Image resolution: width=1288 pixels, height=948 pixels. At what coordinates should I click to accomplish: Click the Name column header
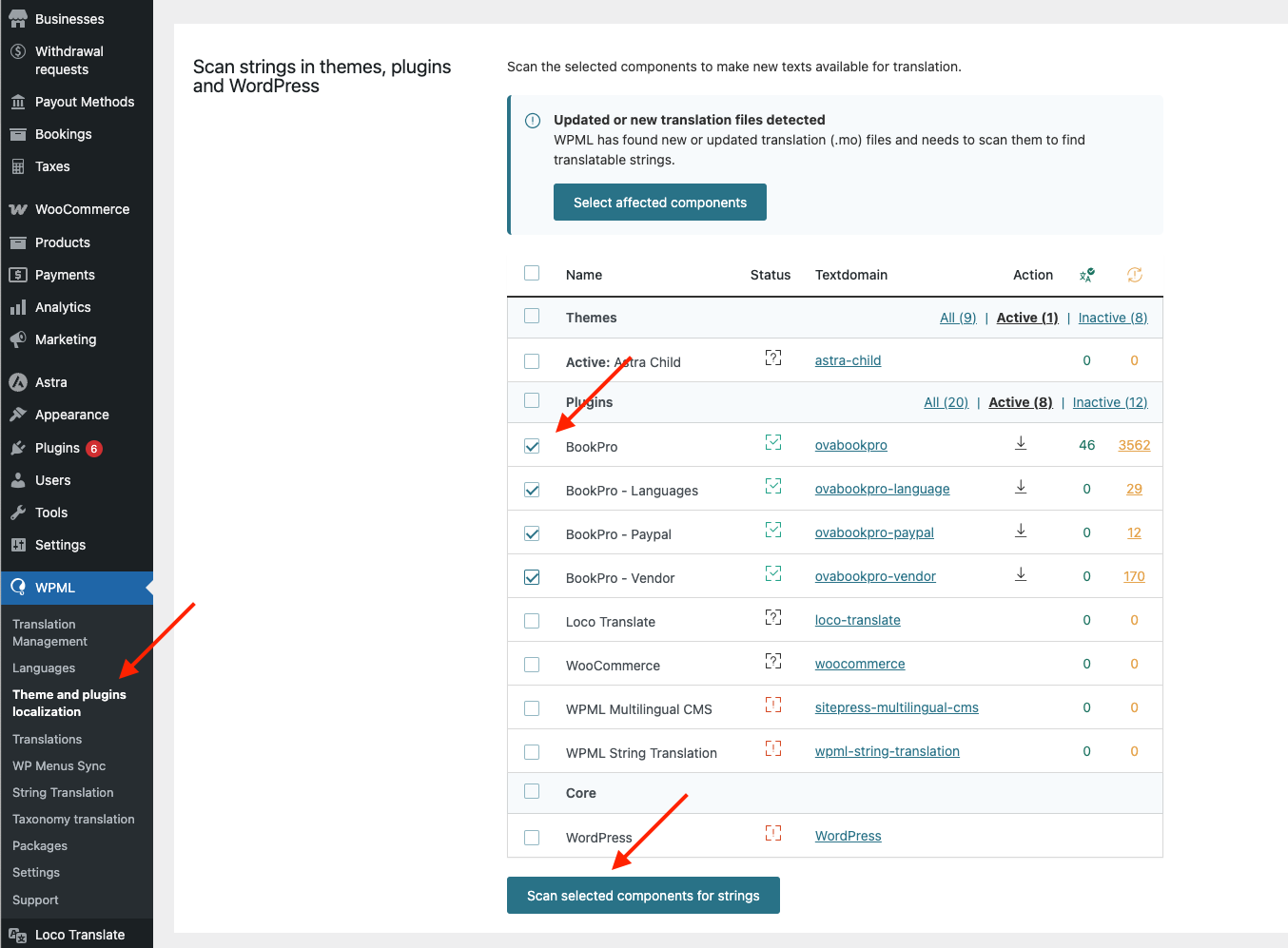(584, 275)
